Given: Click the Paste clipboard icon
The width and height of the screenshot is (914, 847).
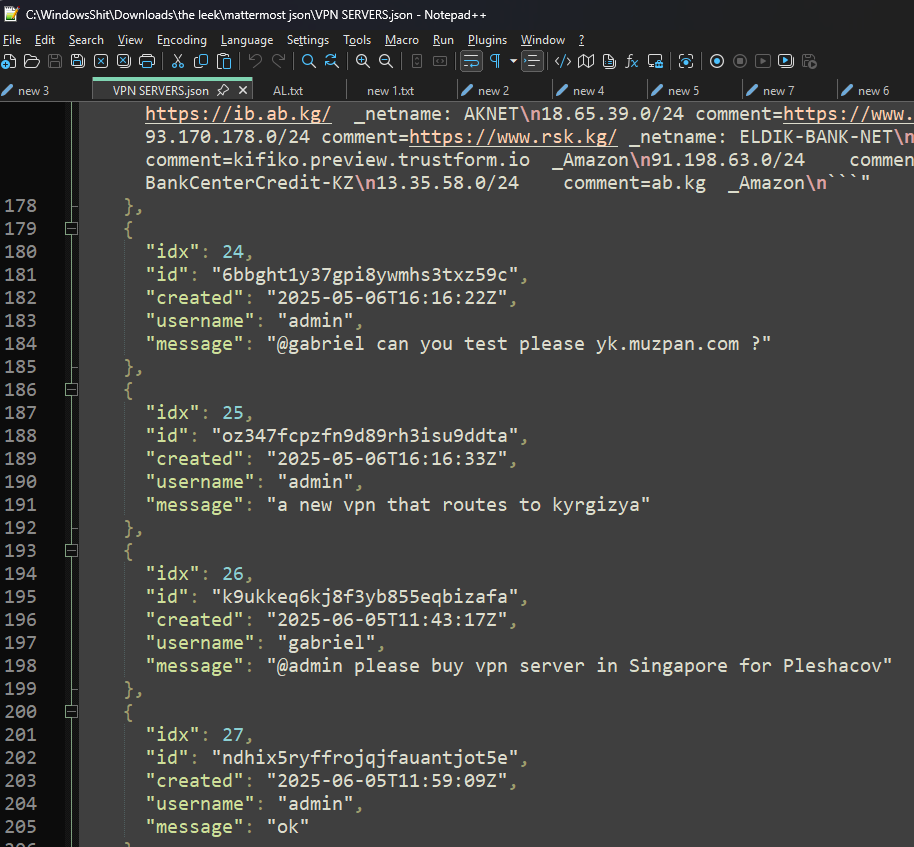Looking at the screenshot, I should pos(224,61).
